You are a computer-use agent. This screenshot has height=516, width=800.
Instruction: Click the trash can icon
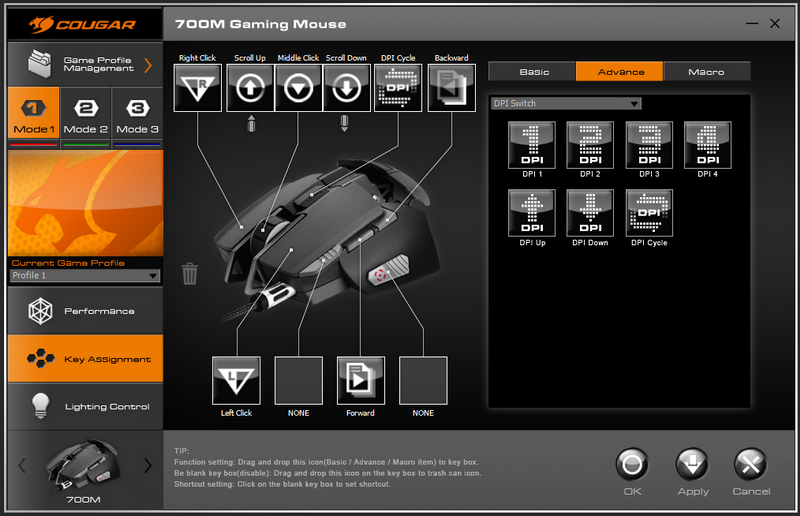(190, 274)
